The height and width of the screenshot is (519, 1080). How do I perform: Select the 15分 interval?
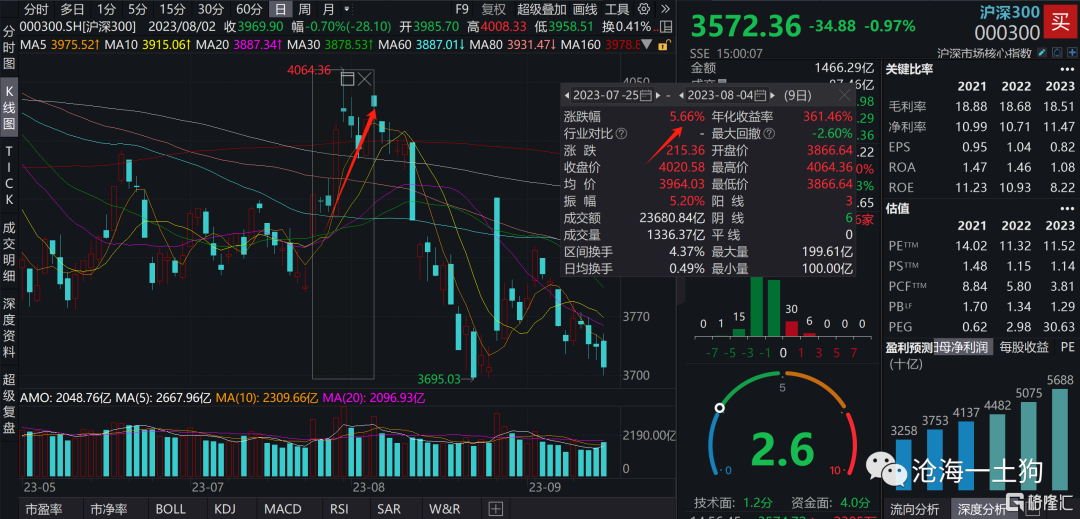172,10
